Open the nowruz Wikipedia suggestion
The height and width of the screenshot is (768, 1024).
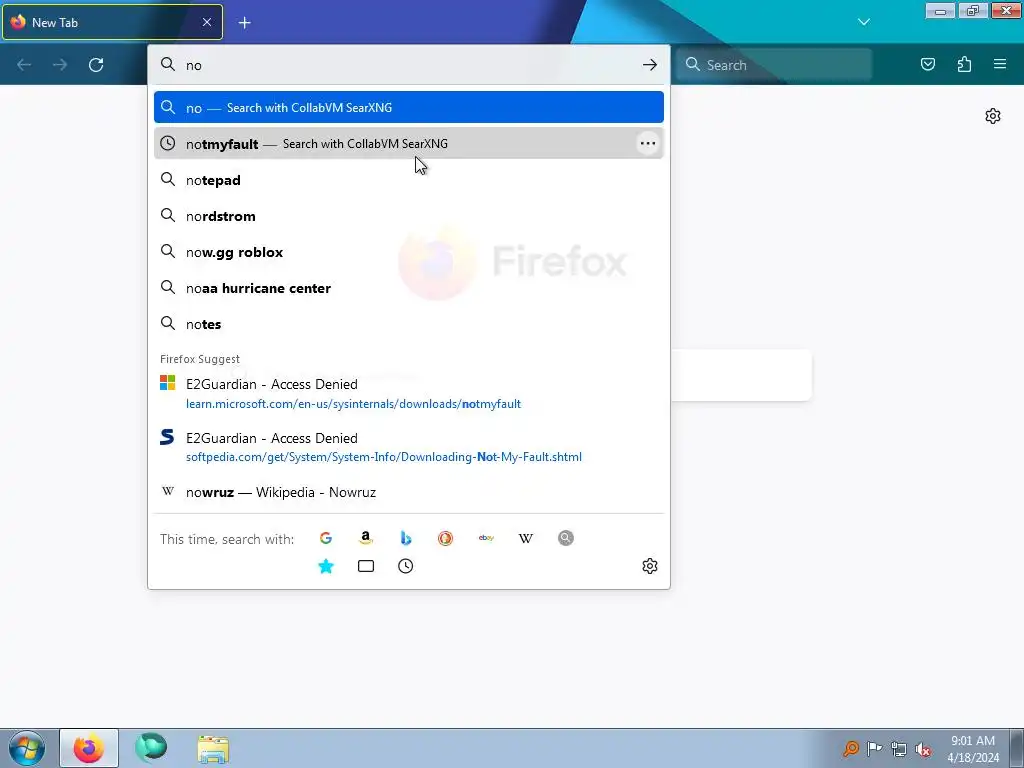click(409, 492)
